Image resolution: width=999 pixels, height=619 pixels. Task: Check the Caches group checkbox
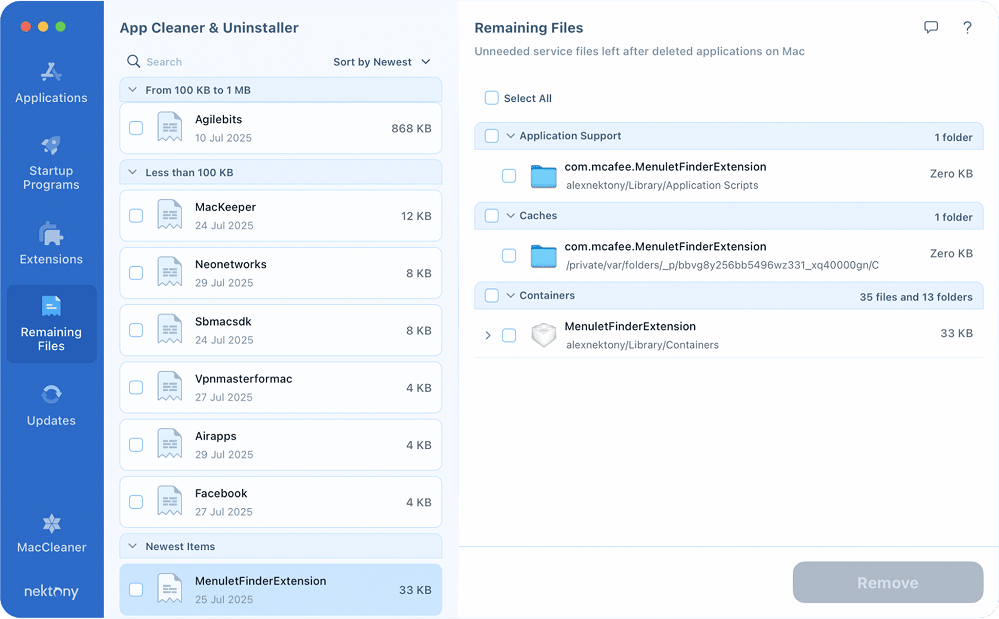pyautogui.click(x=491, y=215)
